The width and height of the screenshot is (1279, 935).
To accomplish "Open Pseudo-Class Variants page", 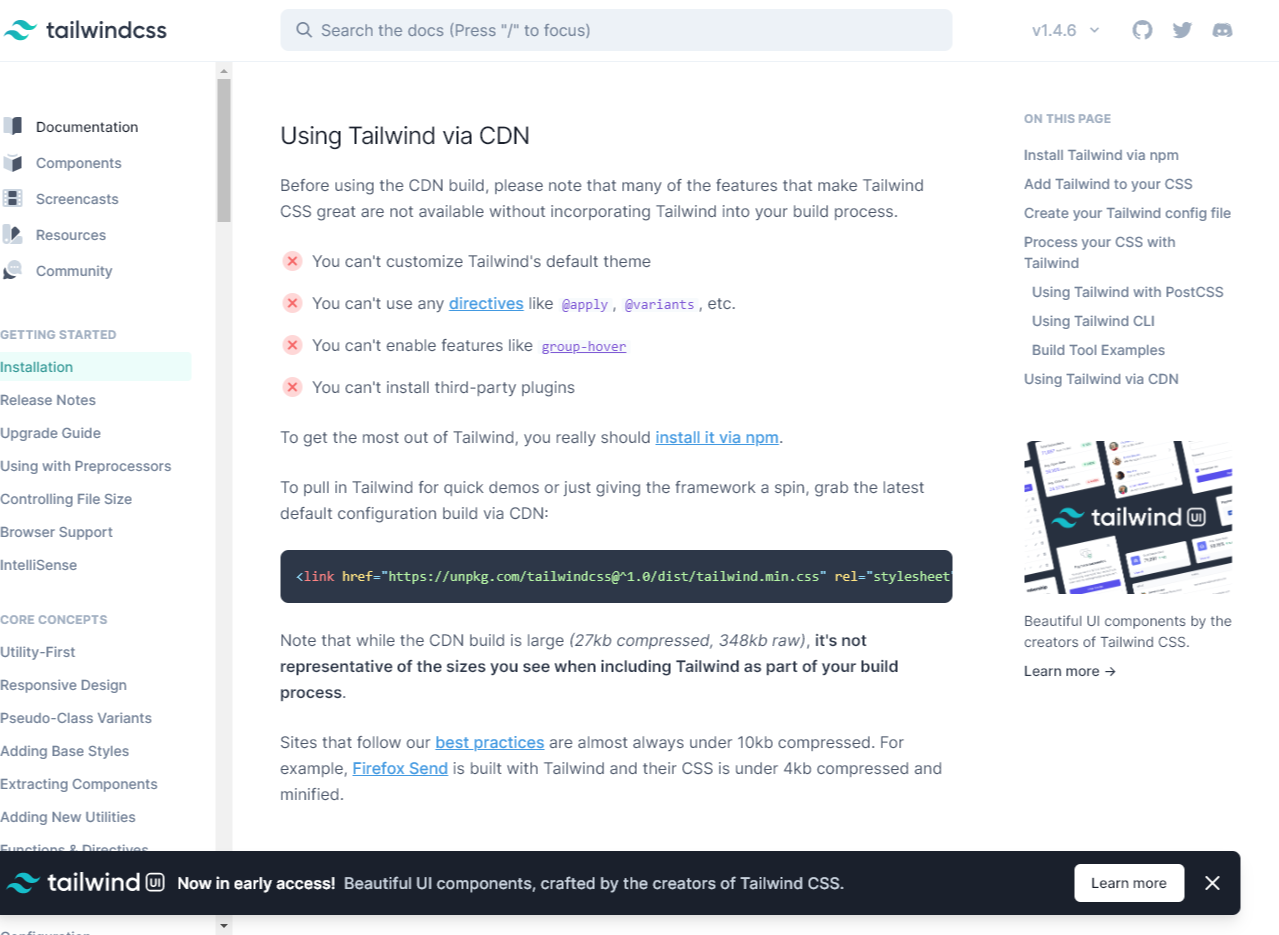I will point(76,718).
